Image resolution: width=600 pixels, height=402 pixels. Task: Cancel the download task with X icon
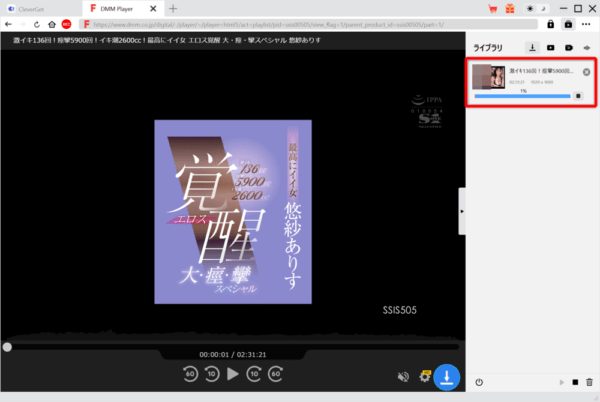586,72
